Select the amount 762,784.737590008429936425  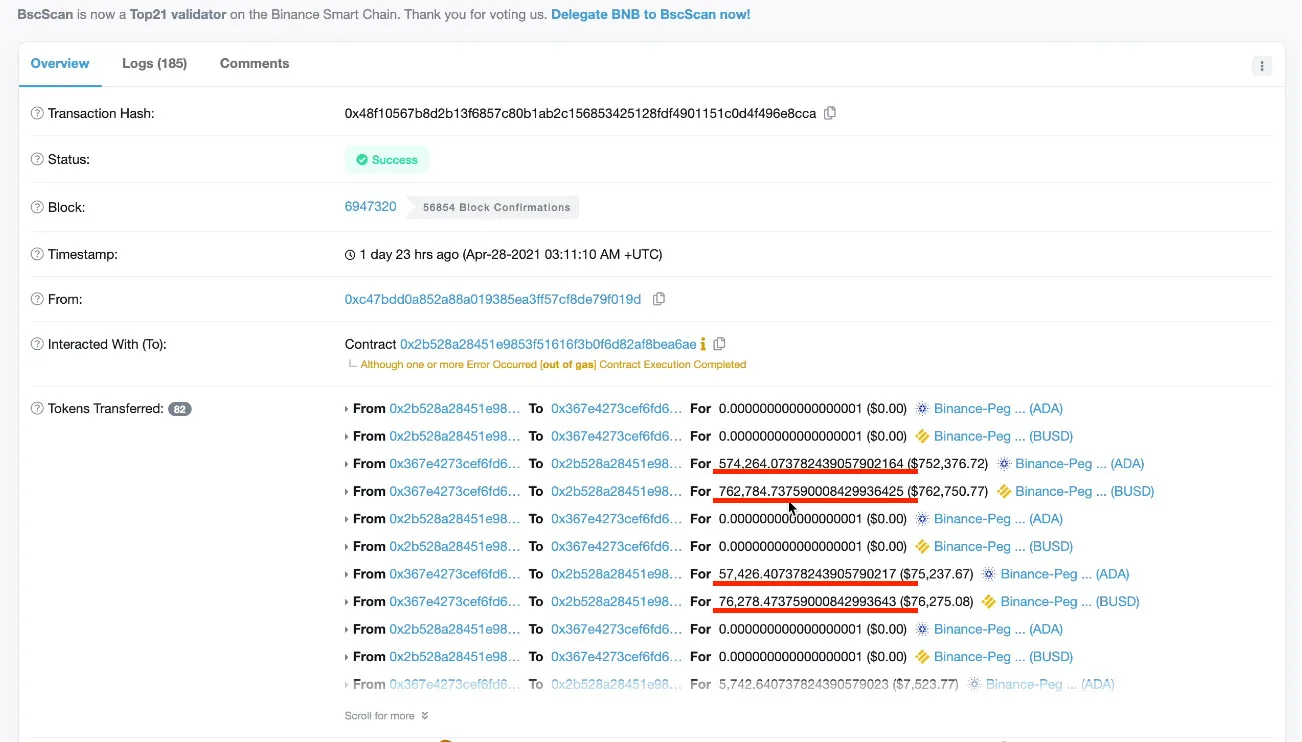tap(811, 491)
